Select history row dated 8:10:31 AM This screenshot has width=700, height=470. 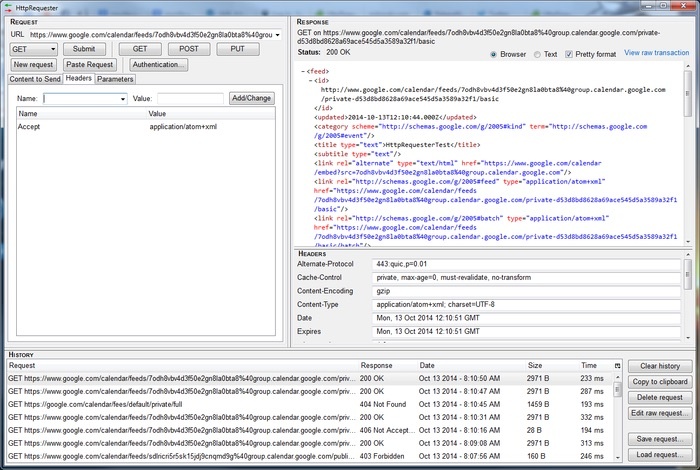(x=310, y=417)
